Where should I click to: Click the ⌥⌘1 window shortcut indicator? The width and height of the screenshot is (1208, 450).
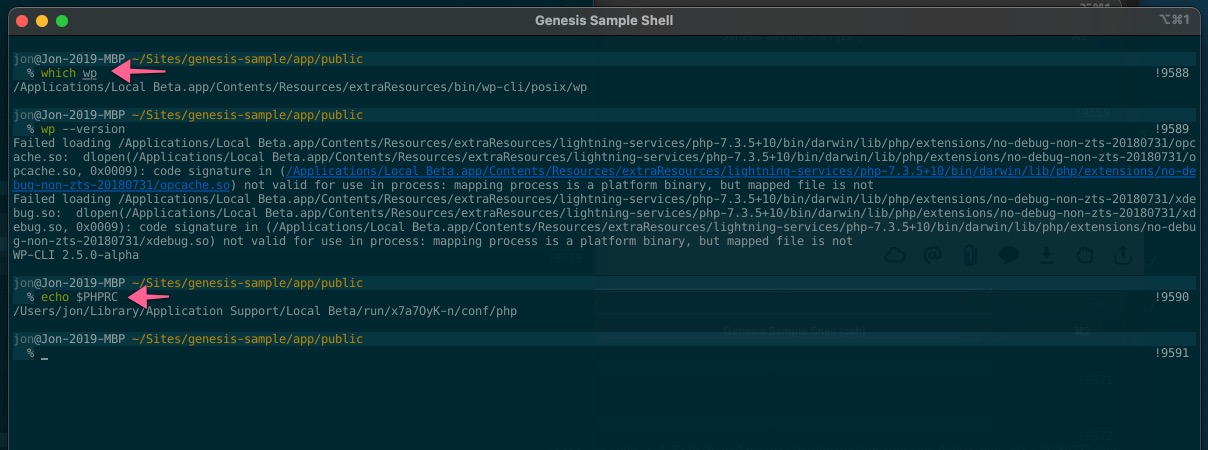click(x=1173, y=20)
